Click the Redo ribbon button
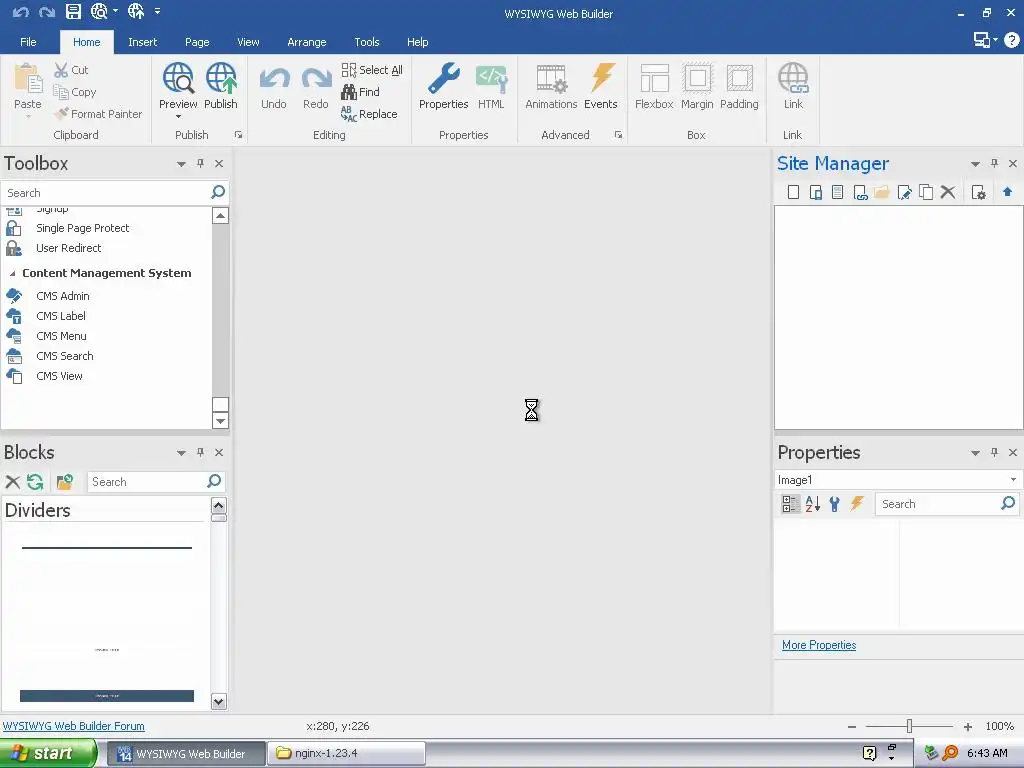1024x768 pixels. 315,86
